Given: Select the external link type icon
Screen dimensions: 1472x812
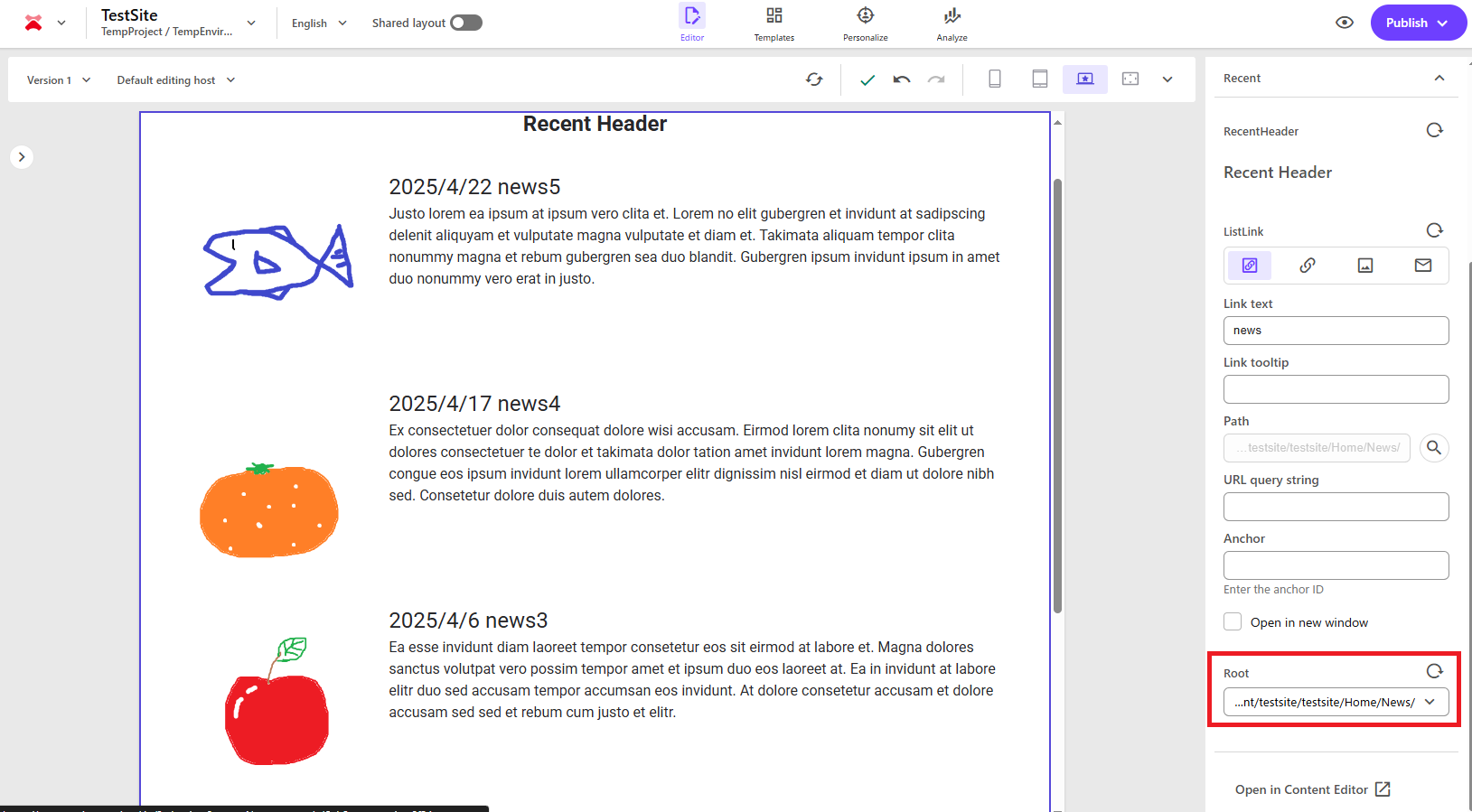Looking at the screenshot, I should tap(1308, 266).
